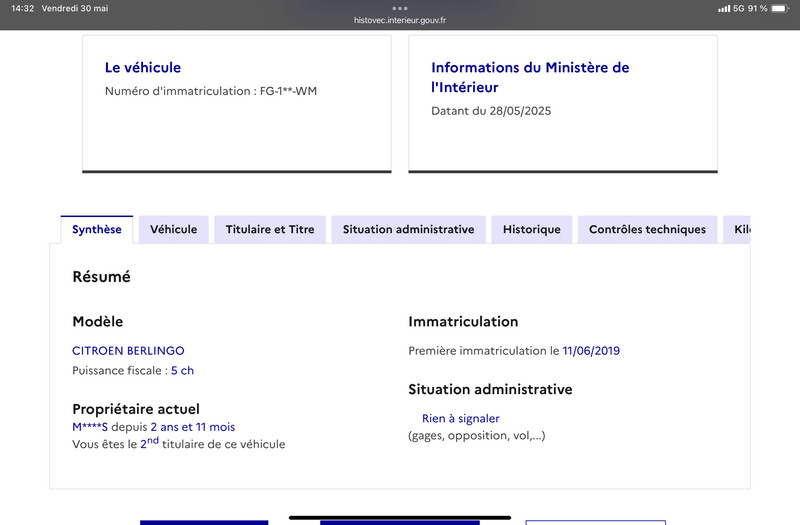Tap the 'Situation administrative' section heading
This screenshot has width=800, height=525.
coord(490,389)
